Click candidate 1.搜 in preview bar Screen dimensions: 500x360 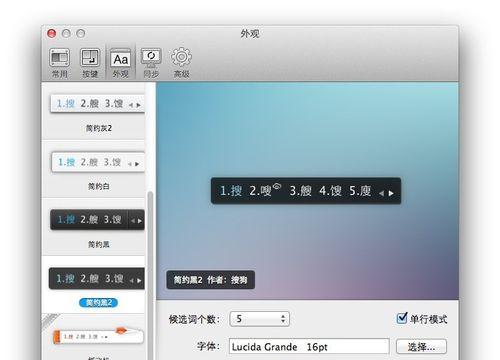pyautogui.click(x=231, y=191)
